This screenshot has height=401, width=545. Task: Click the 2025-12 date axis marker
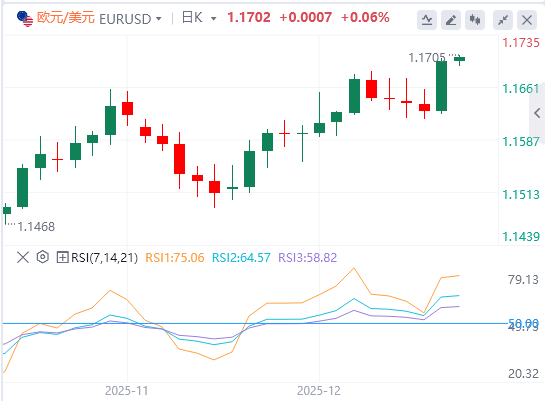(x=319, y=391)
